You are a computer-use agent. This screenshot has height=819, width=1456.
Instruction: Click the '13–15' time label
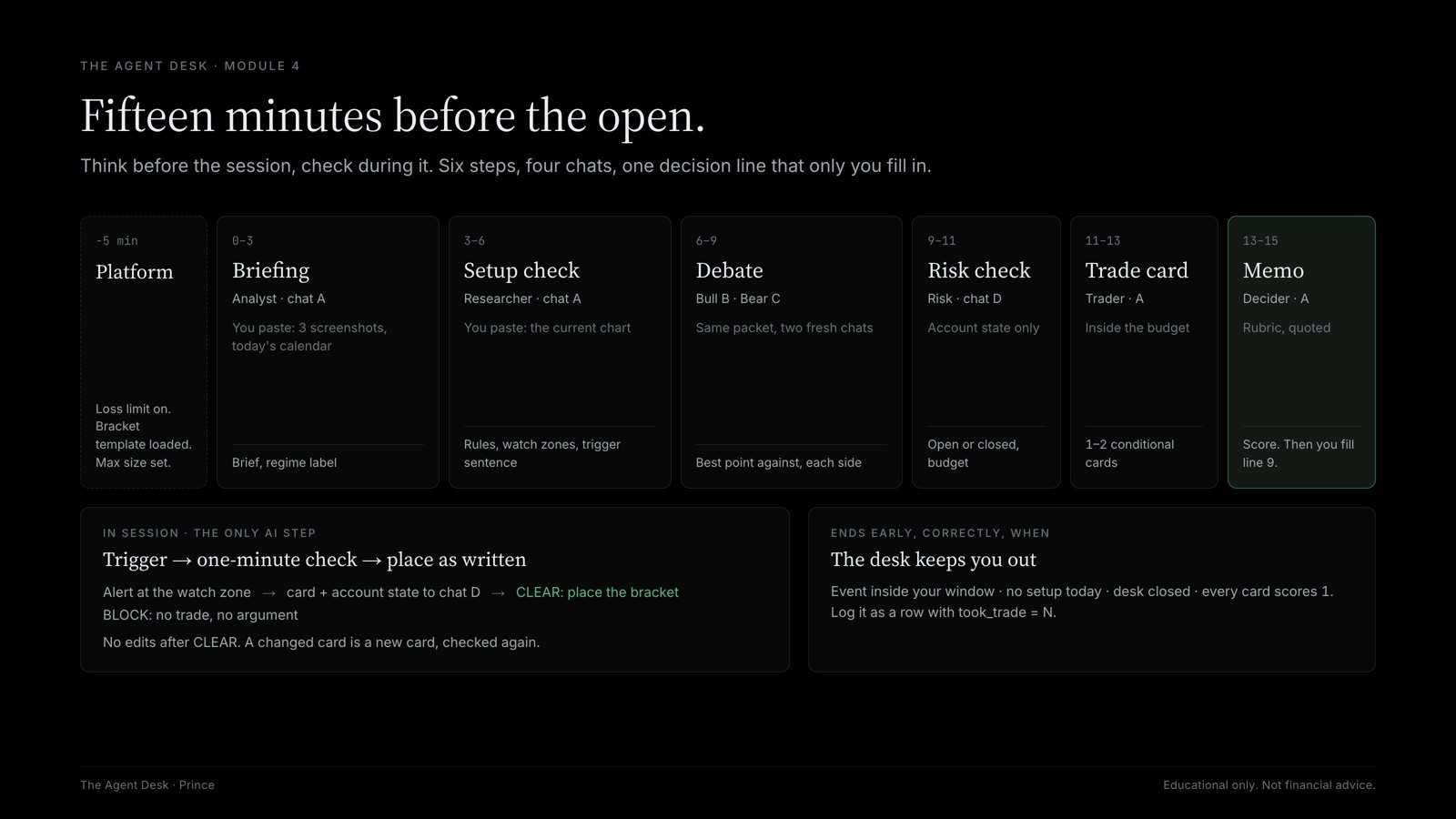1260,241
